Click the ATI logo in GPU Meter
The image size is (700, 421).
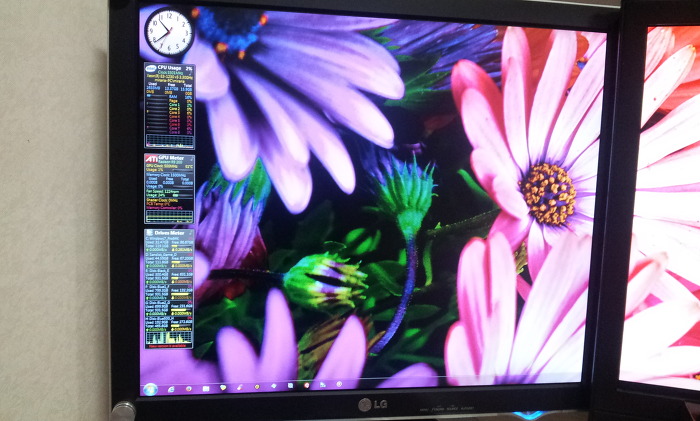[151, 159]
